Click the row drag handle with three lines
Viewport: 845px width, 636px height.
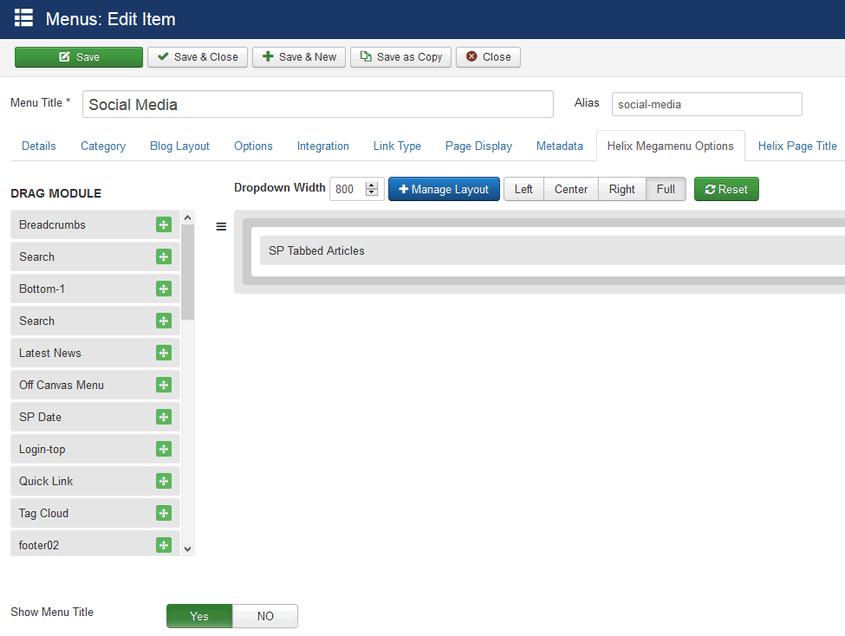point(221,227)
